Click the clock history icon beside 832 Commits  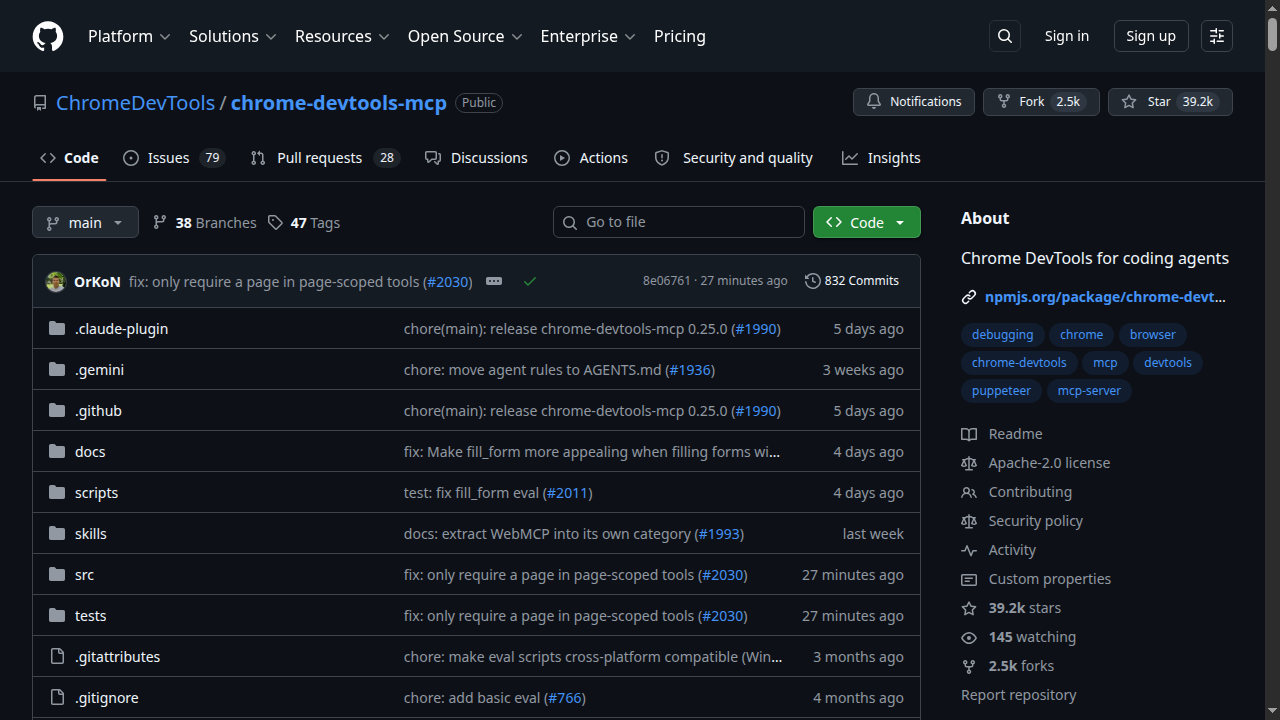point(813,281)
